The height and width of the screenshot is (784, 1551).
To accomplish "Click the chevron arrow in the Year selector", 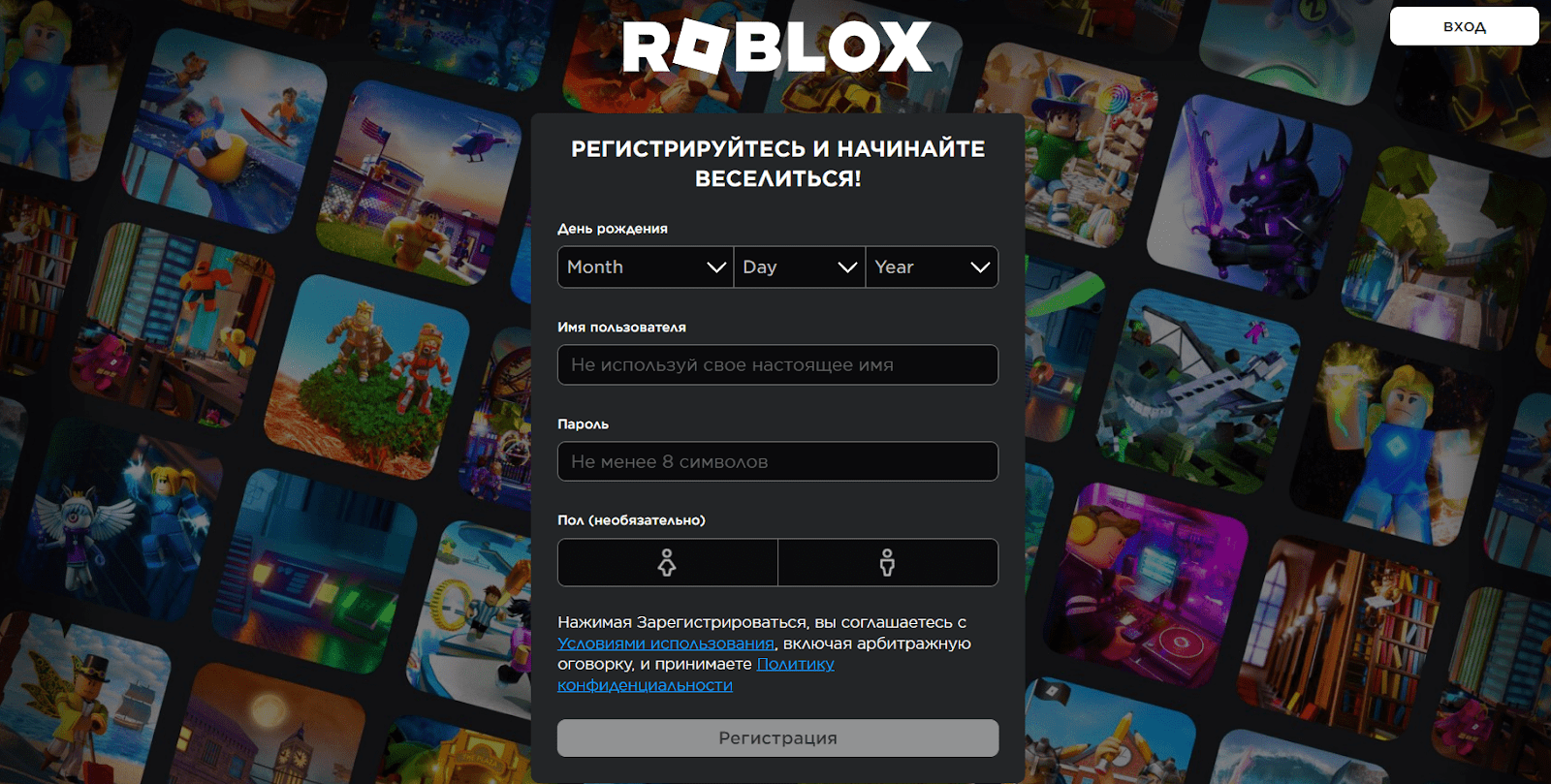I will point(980,267).
